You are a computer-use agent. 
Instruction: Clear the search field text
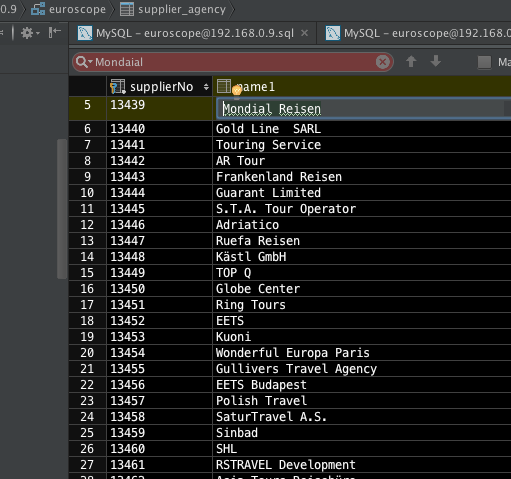pyautogui.click(x=383, y=62)
